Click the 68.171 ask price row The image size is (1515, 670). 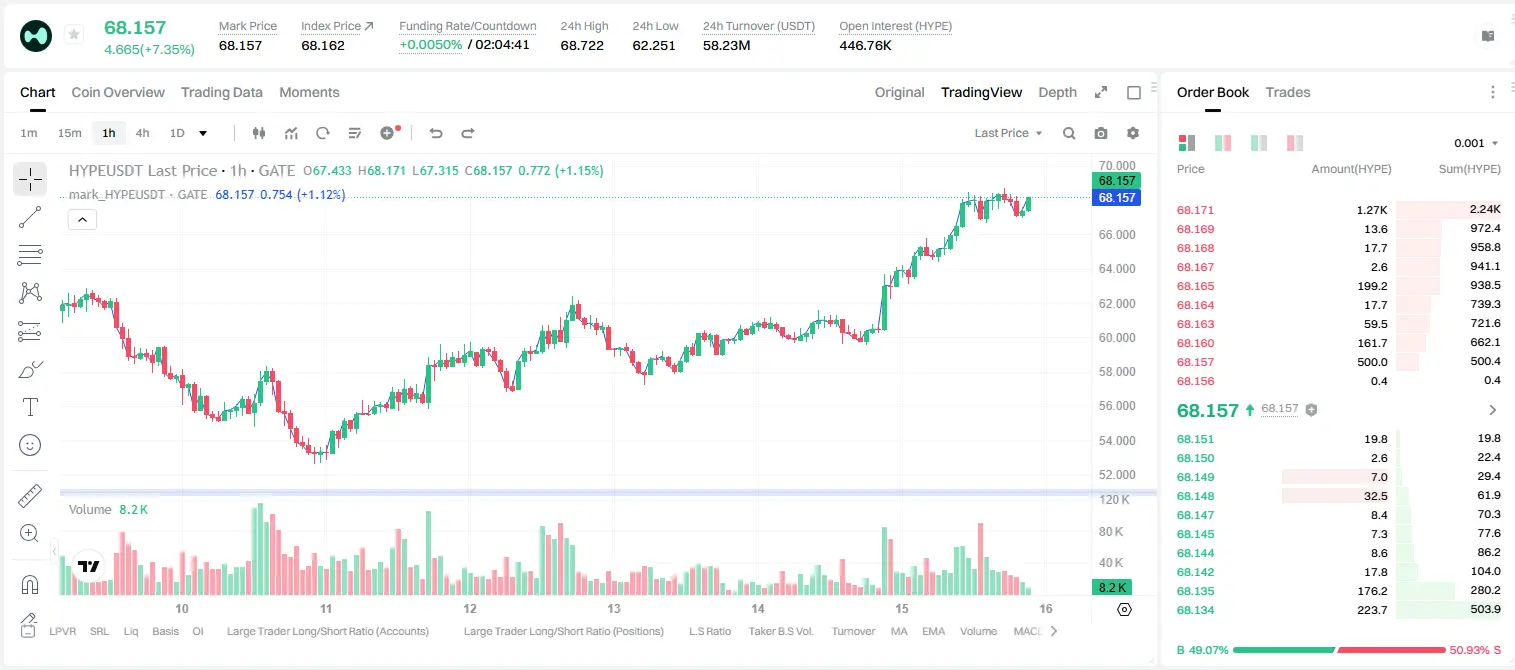[1338, 210]
